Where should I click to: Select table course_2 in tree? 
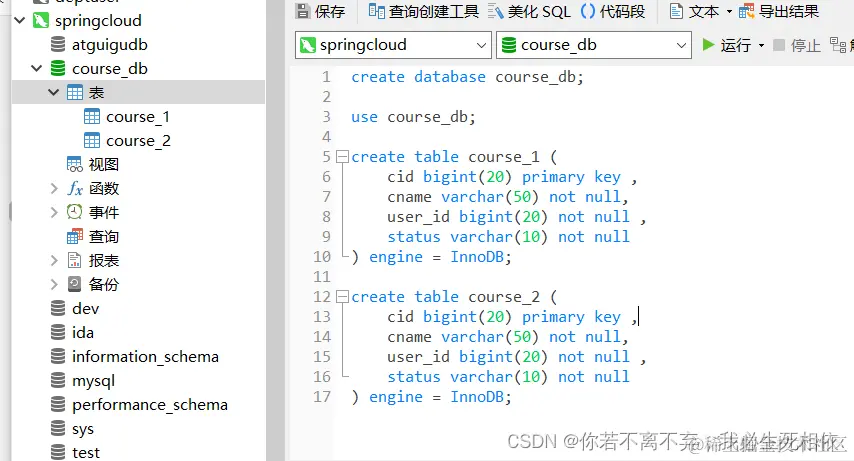pyautogui.click(x=138, y=141)
